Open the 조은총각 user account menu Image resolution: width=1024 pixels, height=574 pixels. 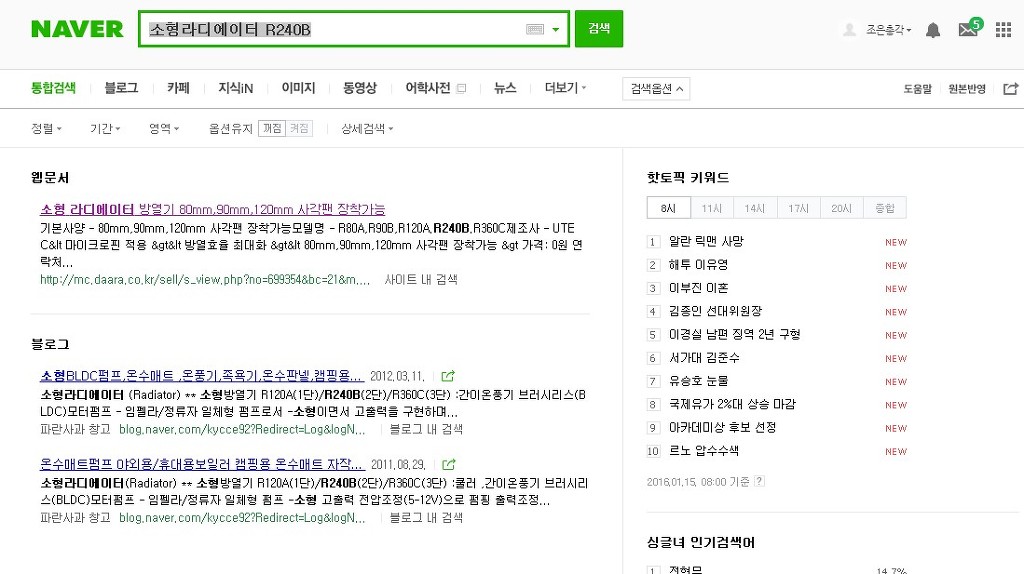[x=888, y=30]
